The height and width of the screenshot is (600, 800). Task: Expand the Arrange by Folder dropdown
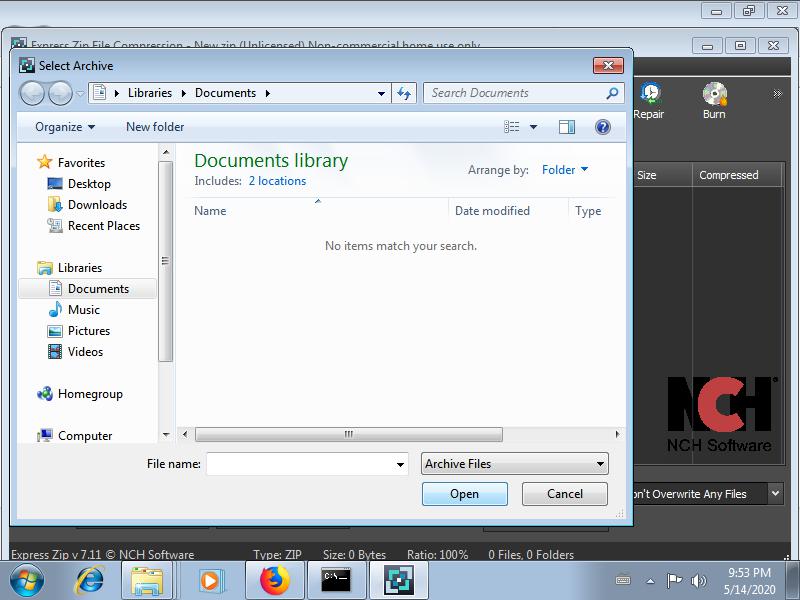[565, 170]
